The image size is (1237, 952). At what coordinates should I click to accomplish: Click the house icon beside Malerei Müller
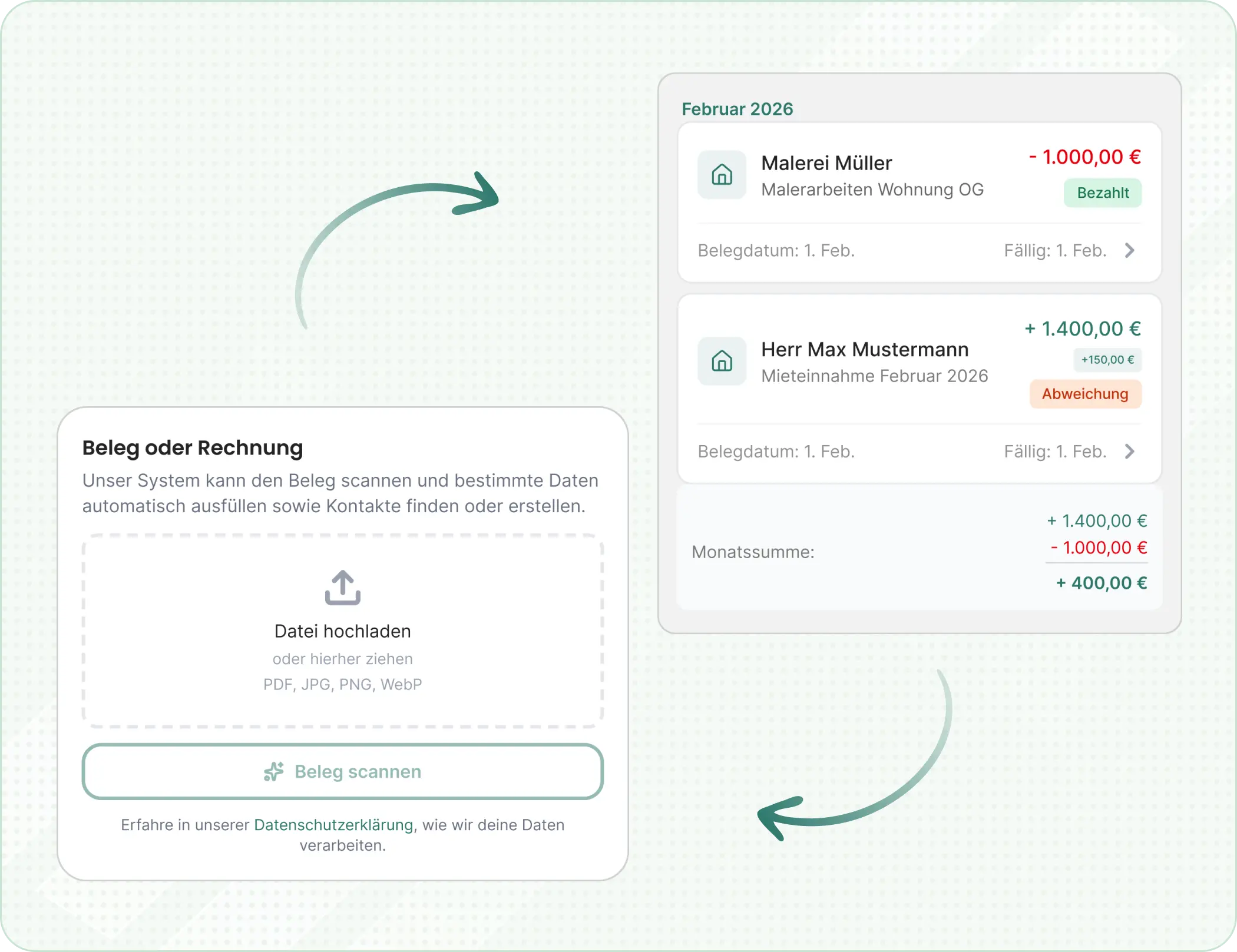click(x=722, y=175)
